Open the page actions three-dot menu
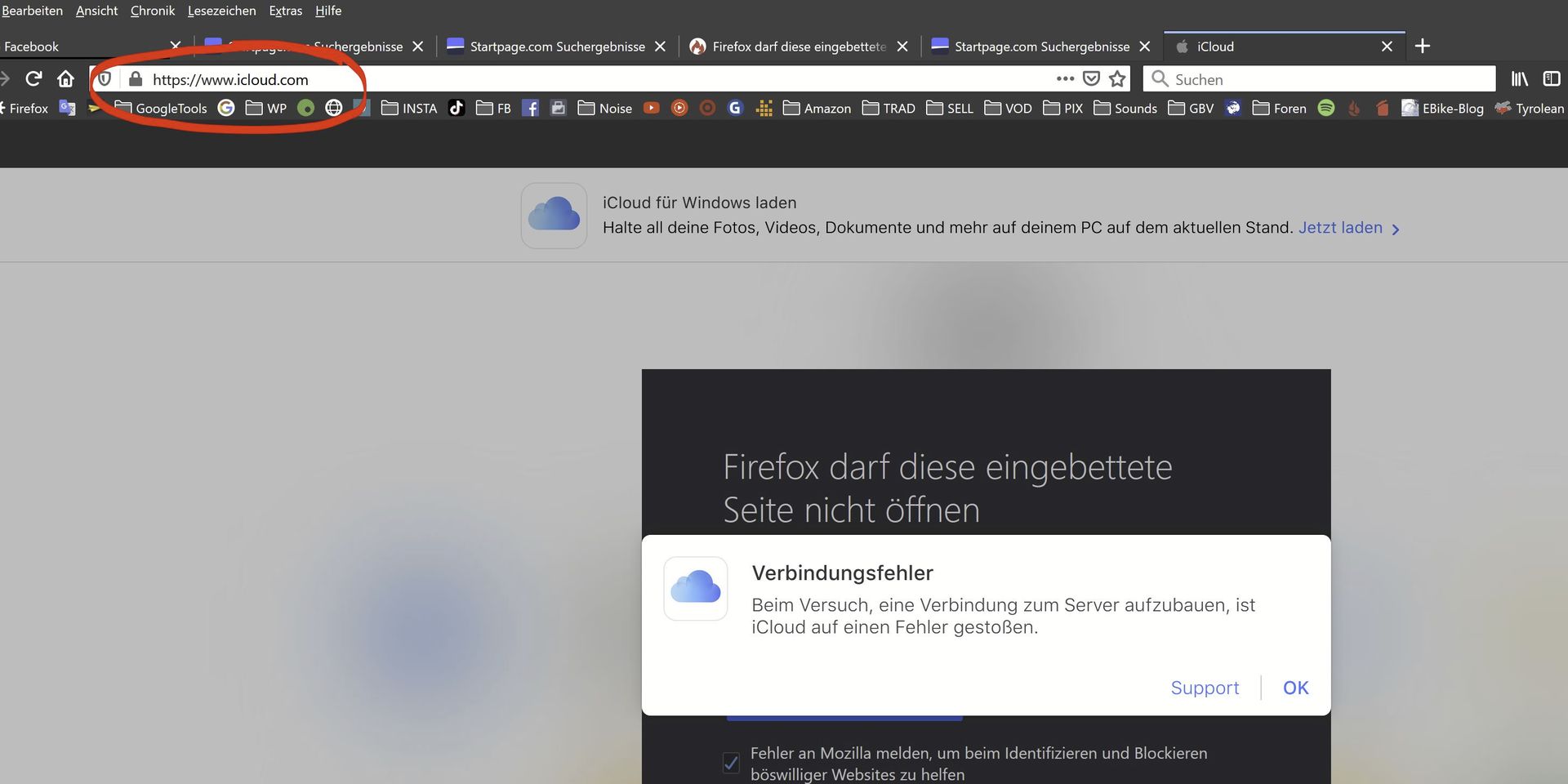The width and height of the screenshot is (1568, 784). (x=1065, y=78)
